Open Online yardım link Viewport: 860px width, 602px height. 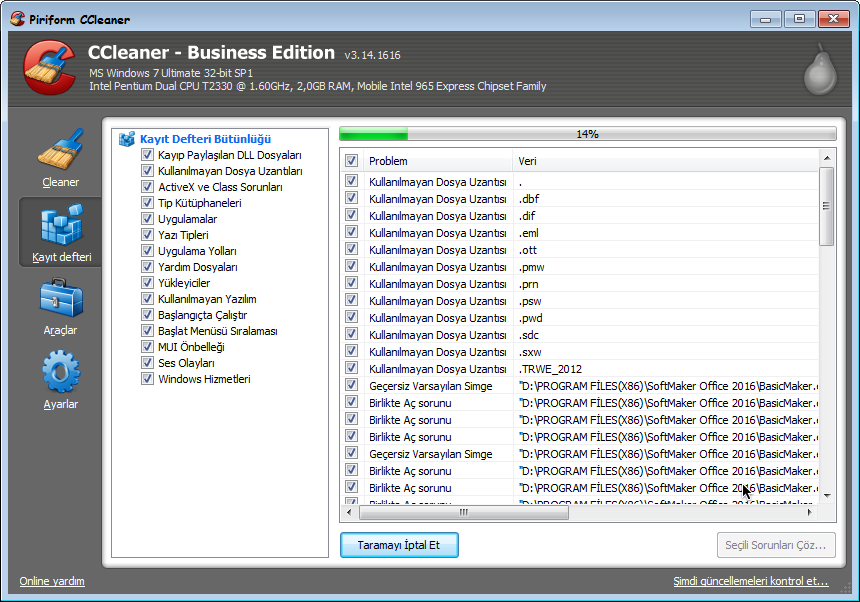coord(52,581)
